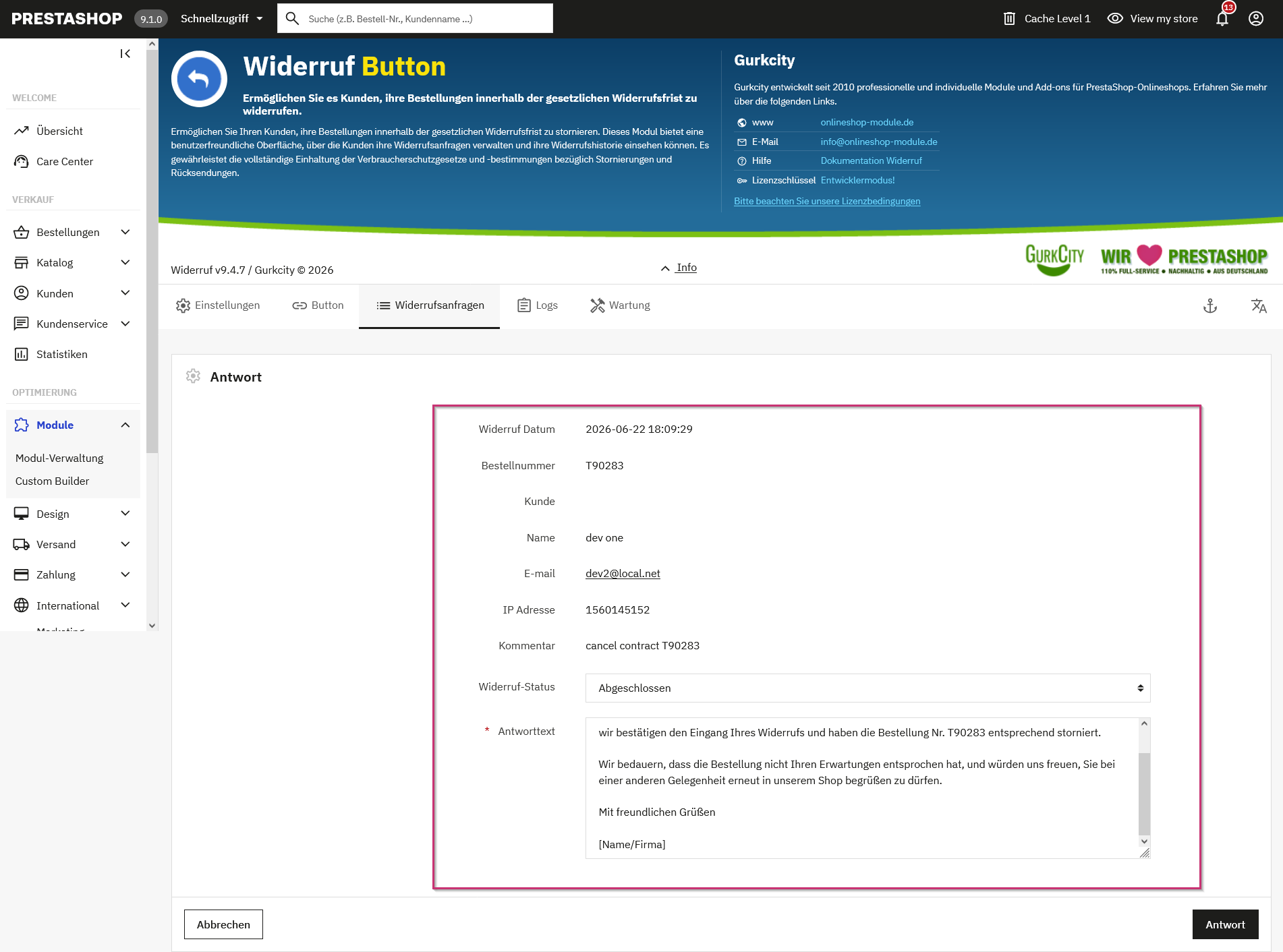Click the Antworttext scrollbar up arrow
Viewport: 1283px width, 952px height.
click(1144, 723)
